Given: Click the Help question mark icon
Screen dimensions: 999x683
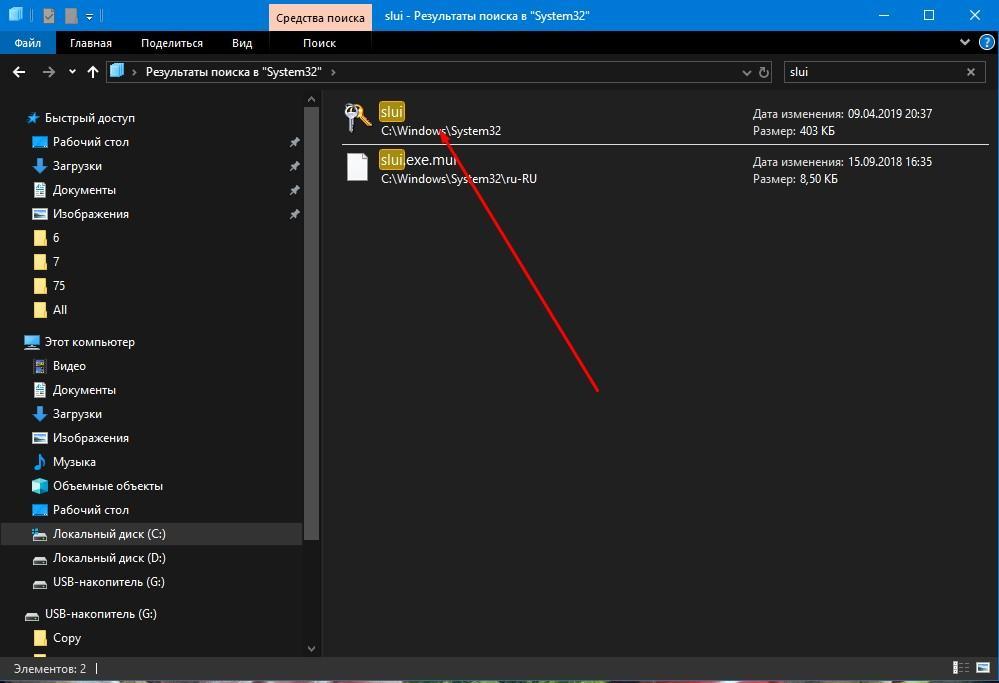Looking at the screenshot, I should pyautogui.click(x=986, y=43).
